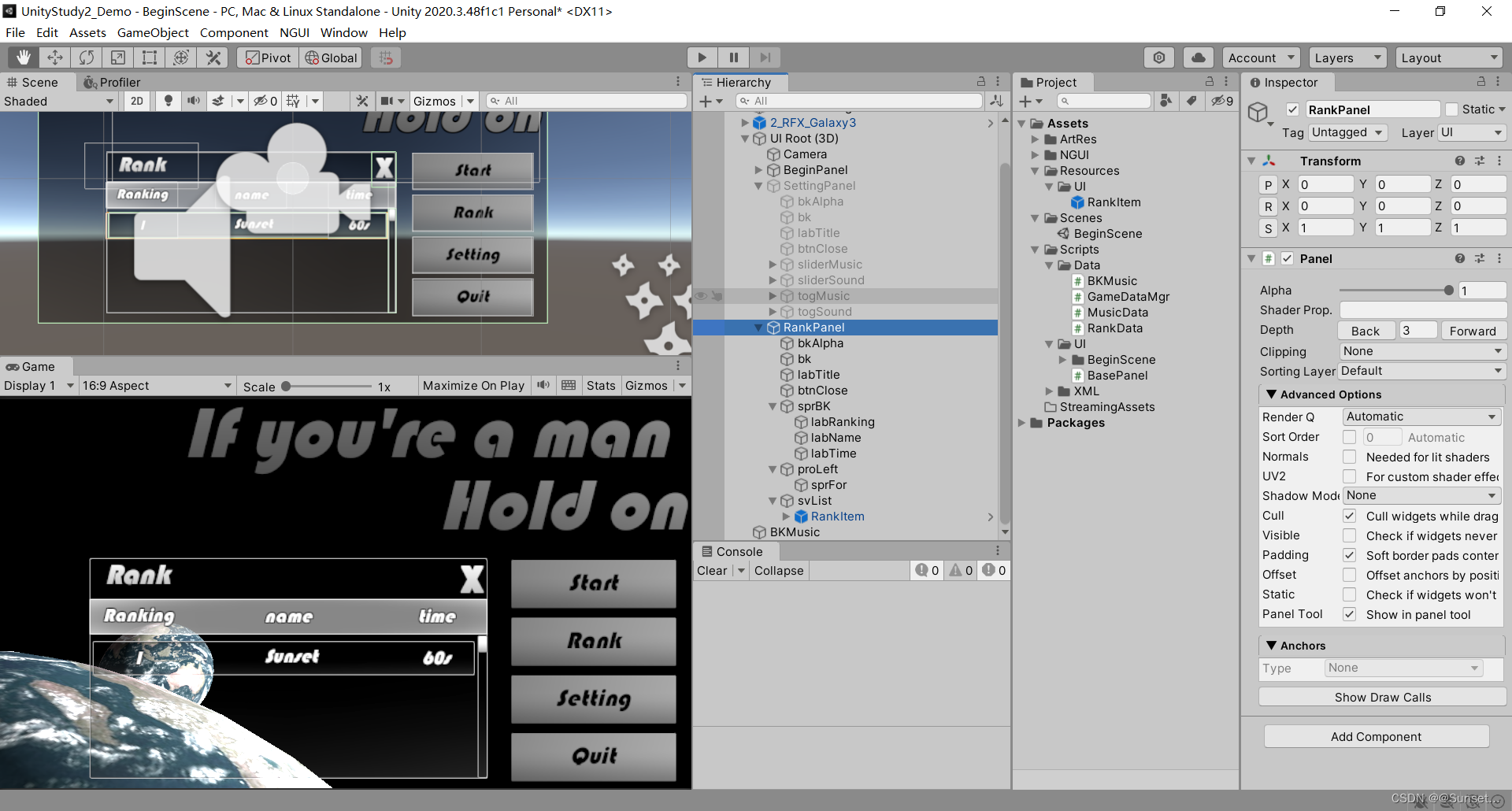Clear the console log

click(712, 570)
